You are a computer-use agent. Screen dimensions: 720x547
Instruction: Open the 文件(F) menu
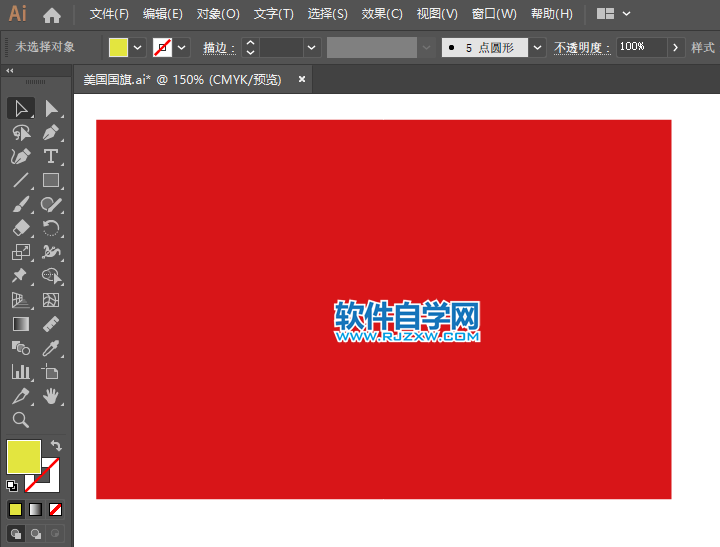[109, 14]
